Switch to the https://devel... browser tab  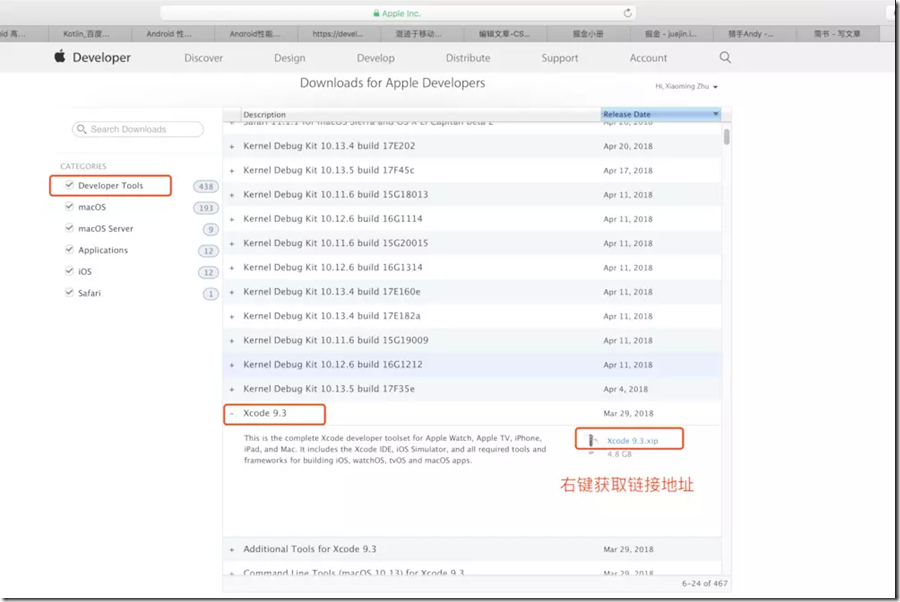339,34
